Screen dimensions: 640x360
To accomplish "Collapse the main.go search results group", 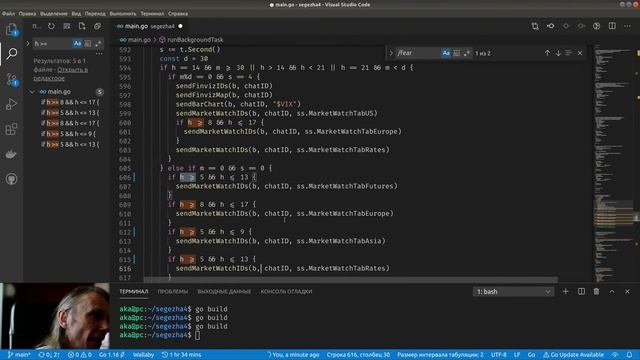I will [32, 92].
